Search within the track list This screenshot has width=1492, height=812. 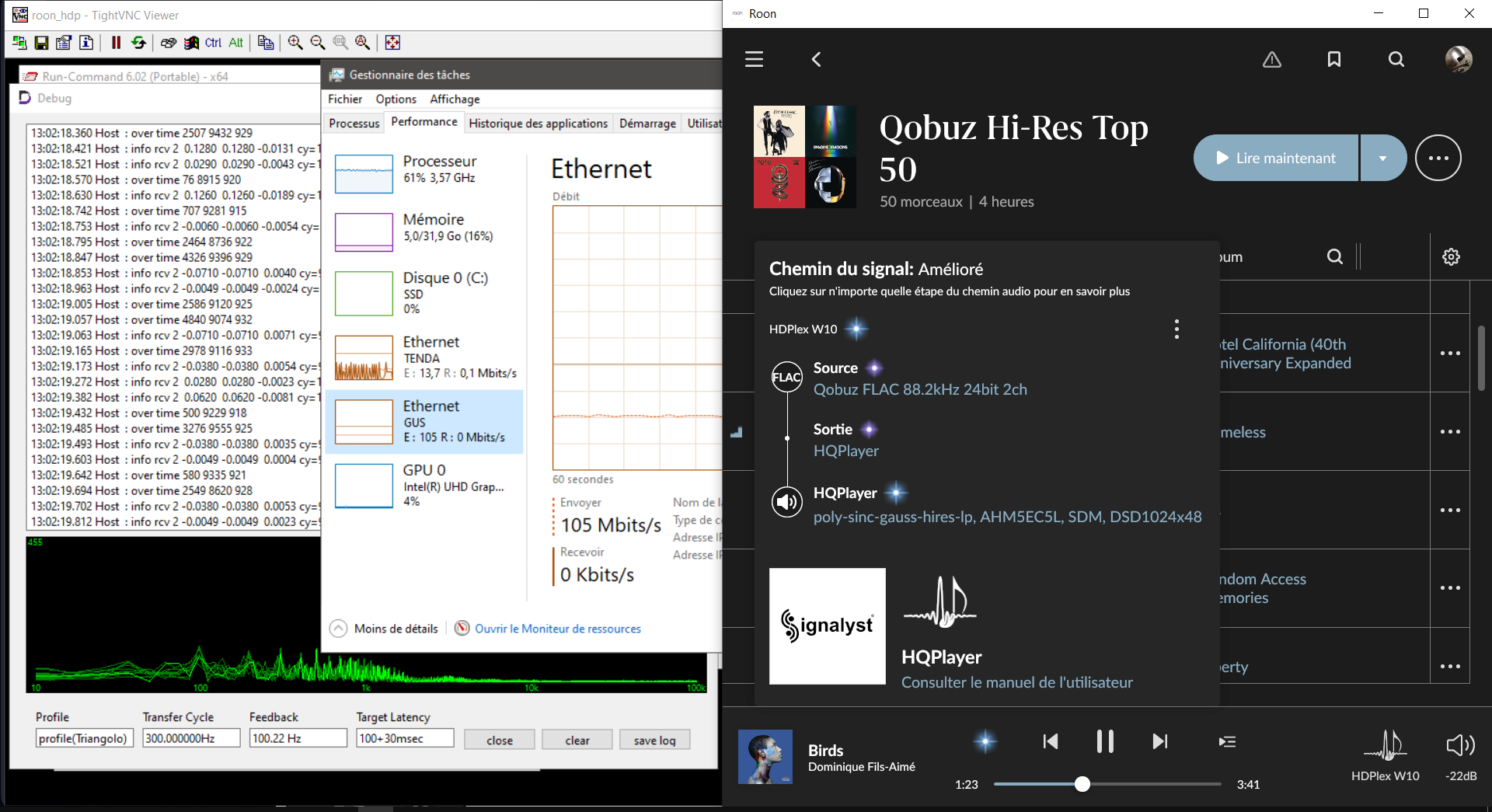pos(1335,256)
